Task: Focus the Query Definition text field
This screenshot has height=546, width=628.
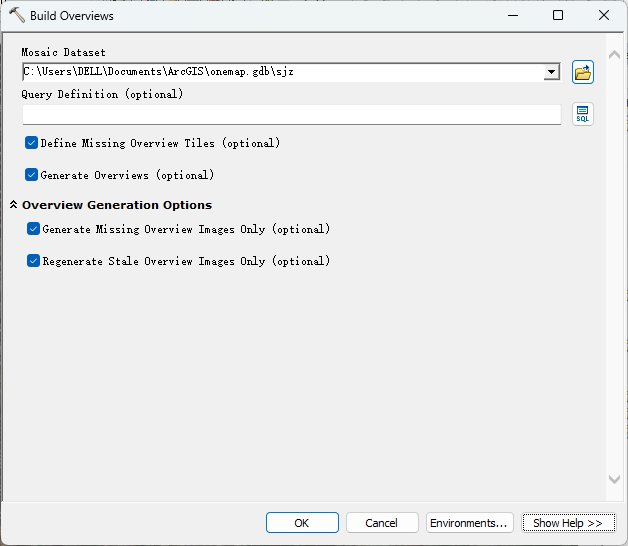Action: pyautogui.click(x=292, y=115)
